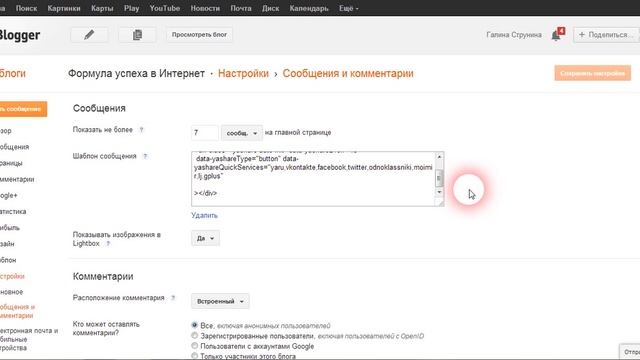Select the Все comment permission option
The height and width of the screenshot is (360, 640).
tap(194, 325)
